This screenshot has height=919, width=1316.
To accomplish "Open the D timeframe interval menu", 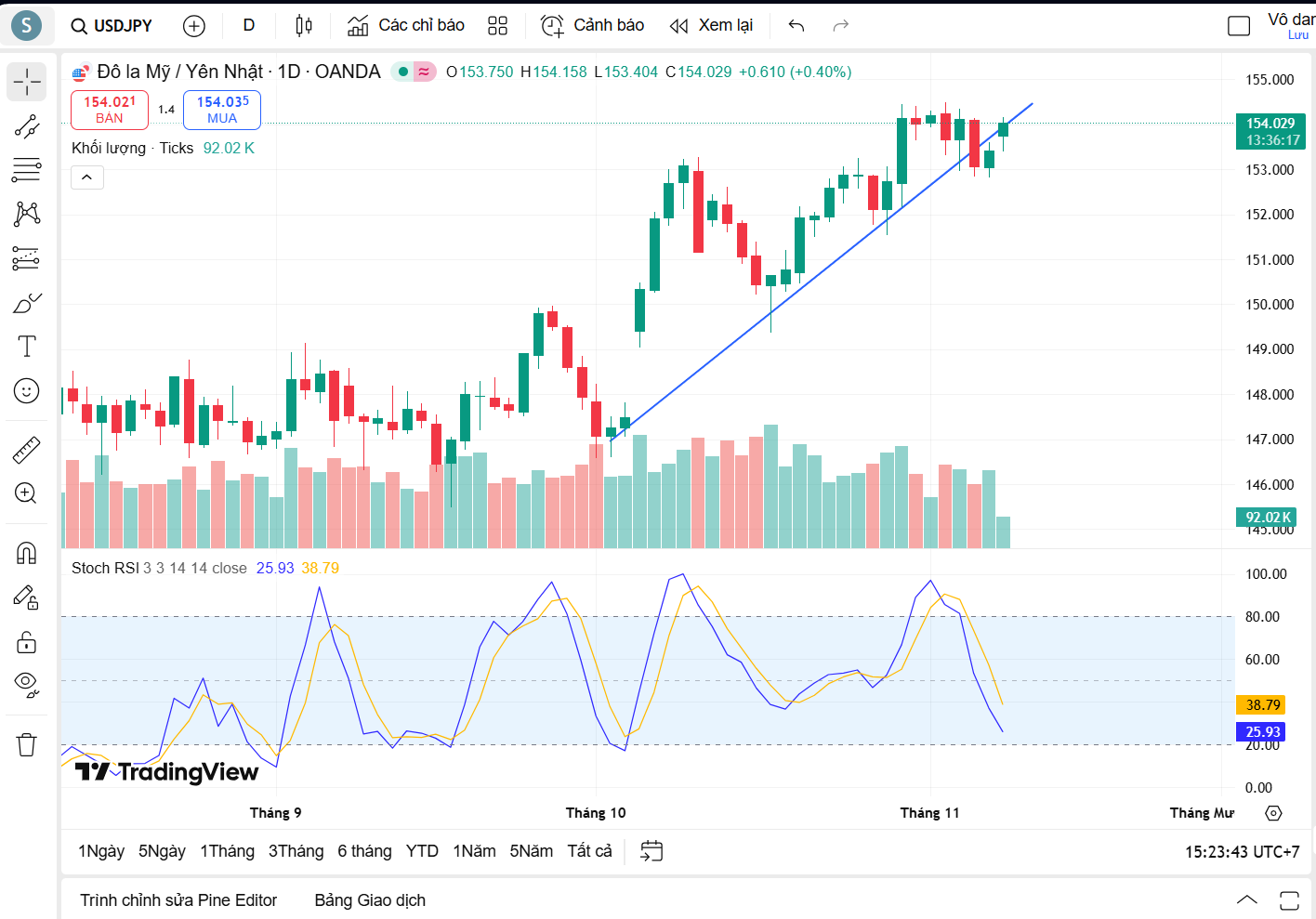I will coord(248,25).
